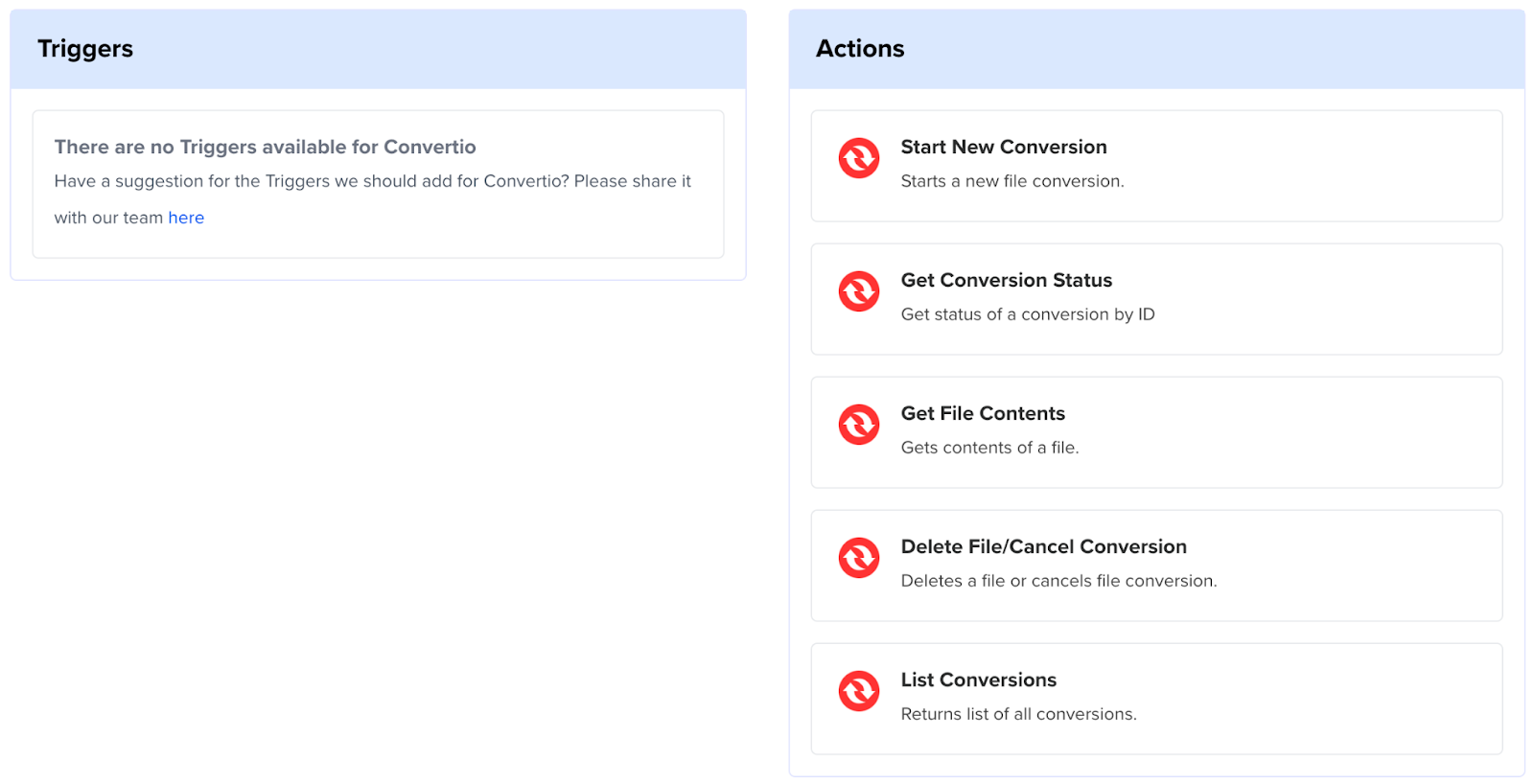The image size is (1534, 784).
Task: Select the Start New Conversion title
Action: (1004, 147)
